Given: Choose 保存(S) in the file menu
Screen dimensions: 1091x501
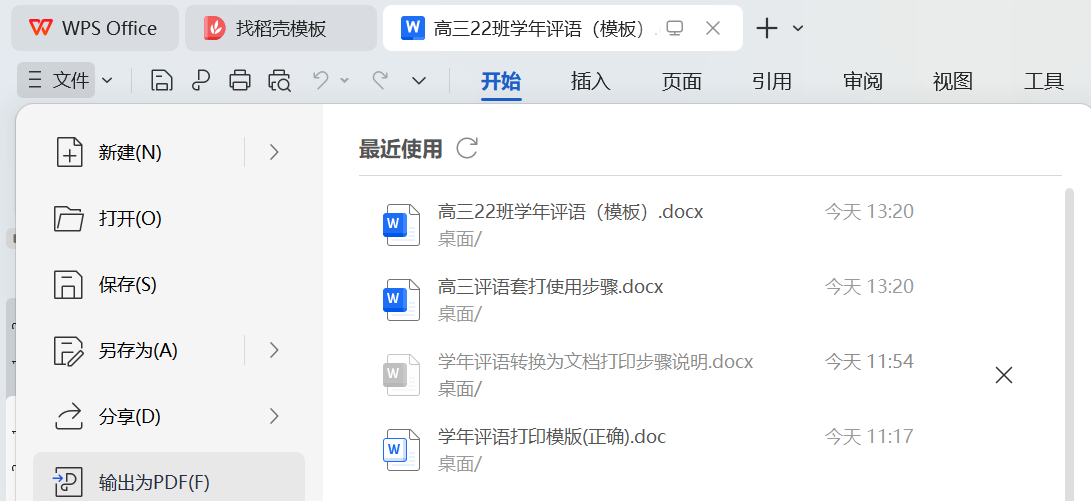Looking at the screenshot, I should click(x=169, y=285).
